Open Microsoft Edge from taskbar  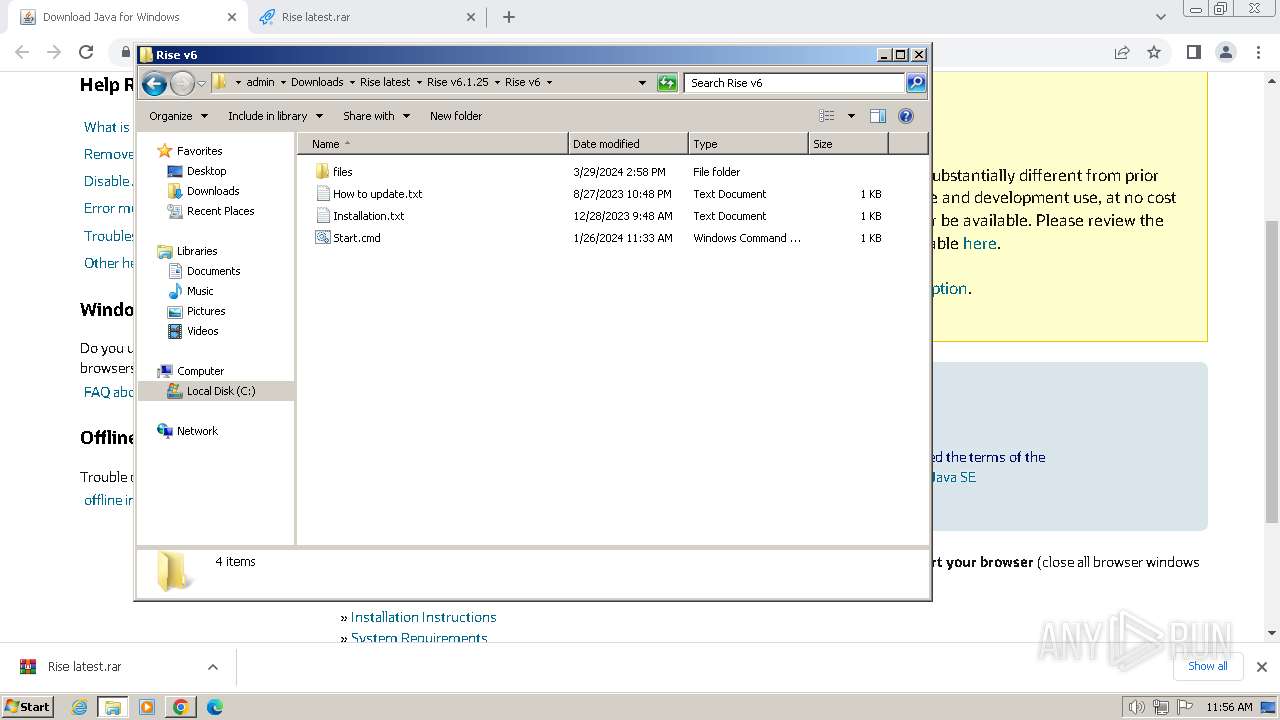click(214, 707)
